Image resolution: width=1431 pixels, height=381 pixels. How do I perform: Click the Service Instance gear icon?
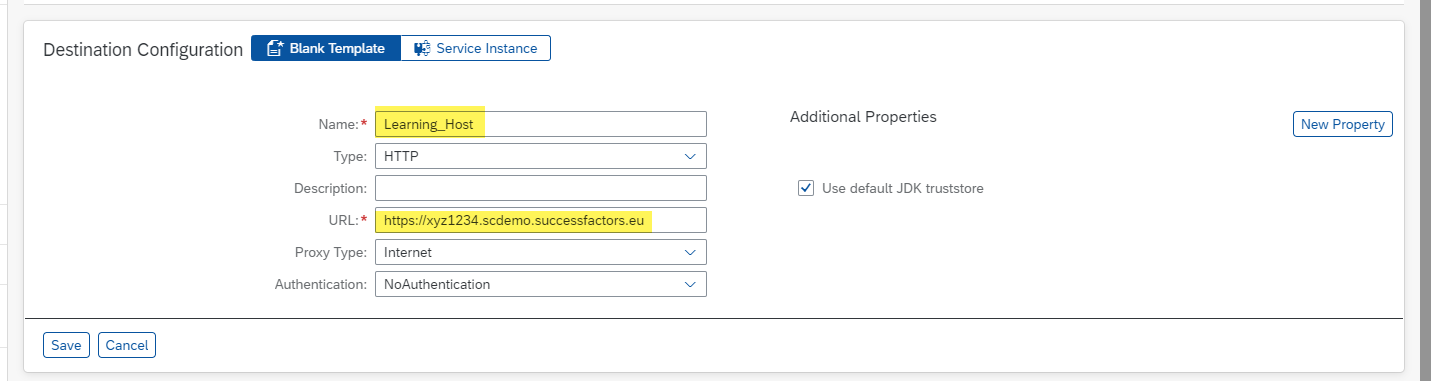coord(422,48)
